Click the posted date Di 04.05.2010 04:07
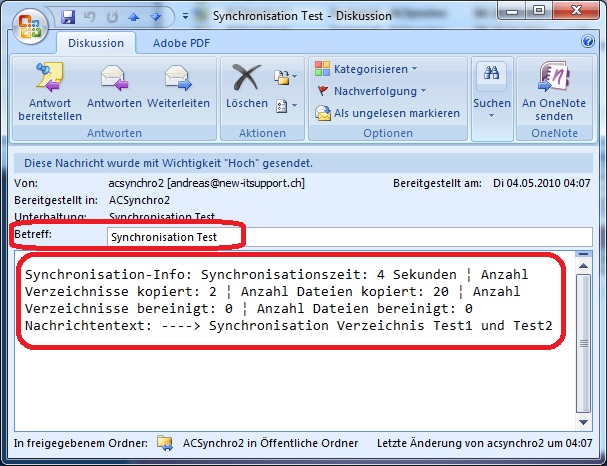The height and width of the screenshot is (466, 607). click(x=542, y=183)
